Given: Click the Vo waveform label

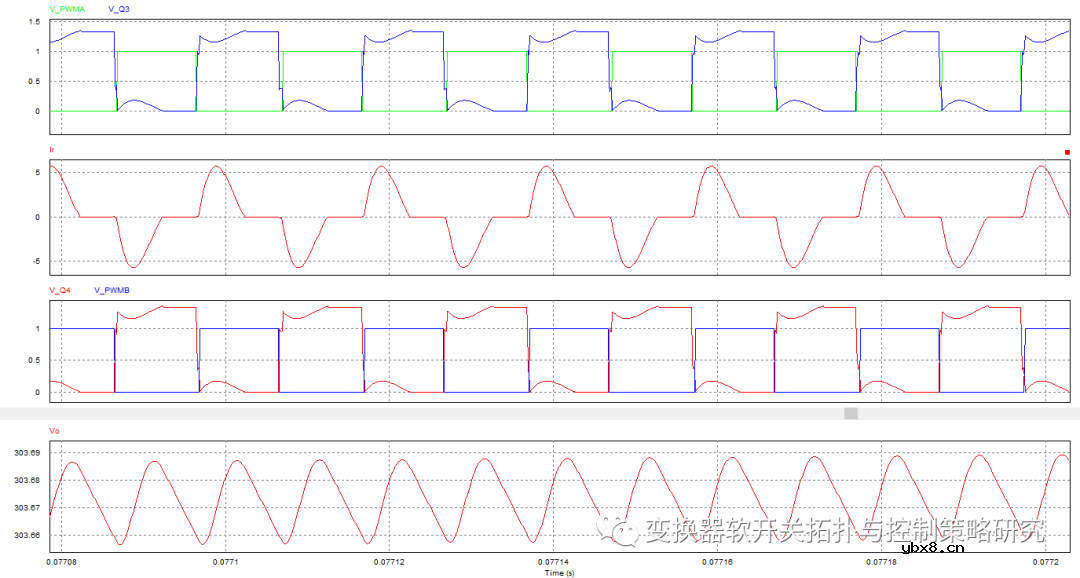Looking at the screenshot, I should click(x=54, y=431).
